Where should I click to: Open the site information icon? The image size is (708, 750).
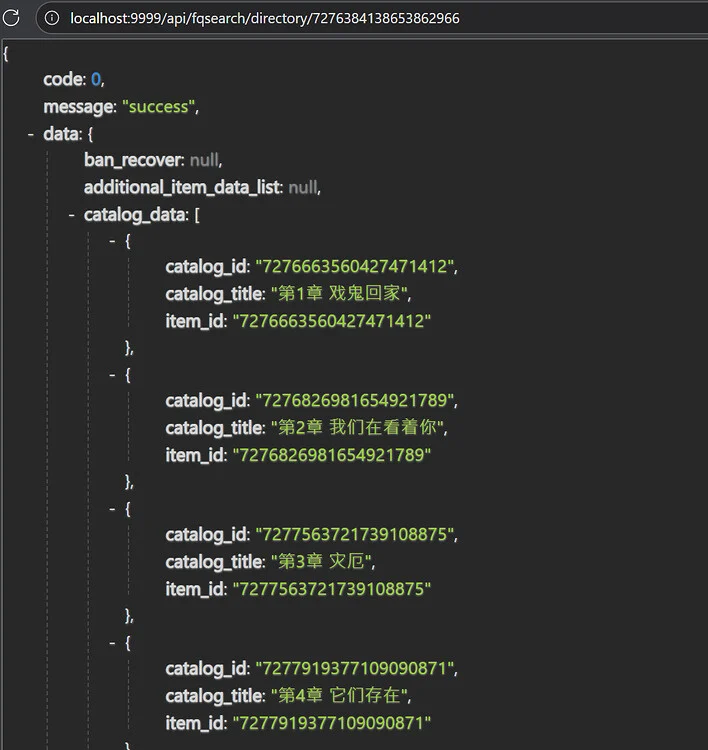coord(52,18)
